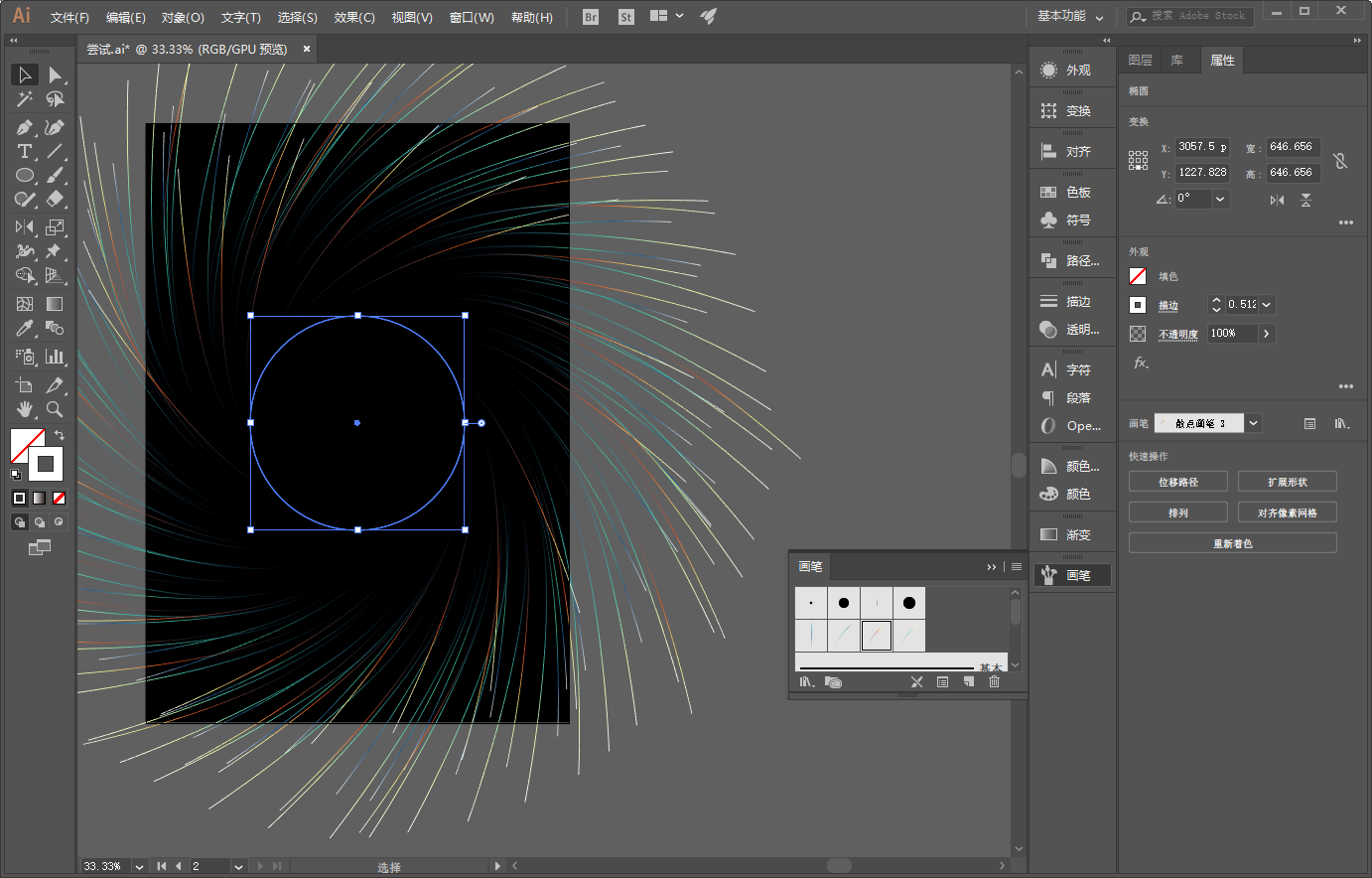Click the 重新着色 button
The image size is (1372, 878).
[1232, 543]
